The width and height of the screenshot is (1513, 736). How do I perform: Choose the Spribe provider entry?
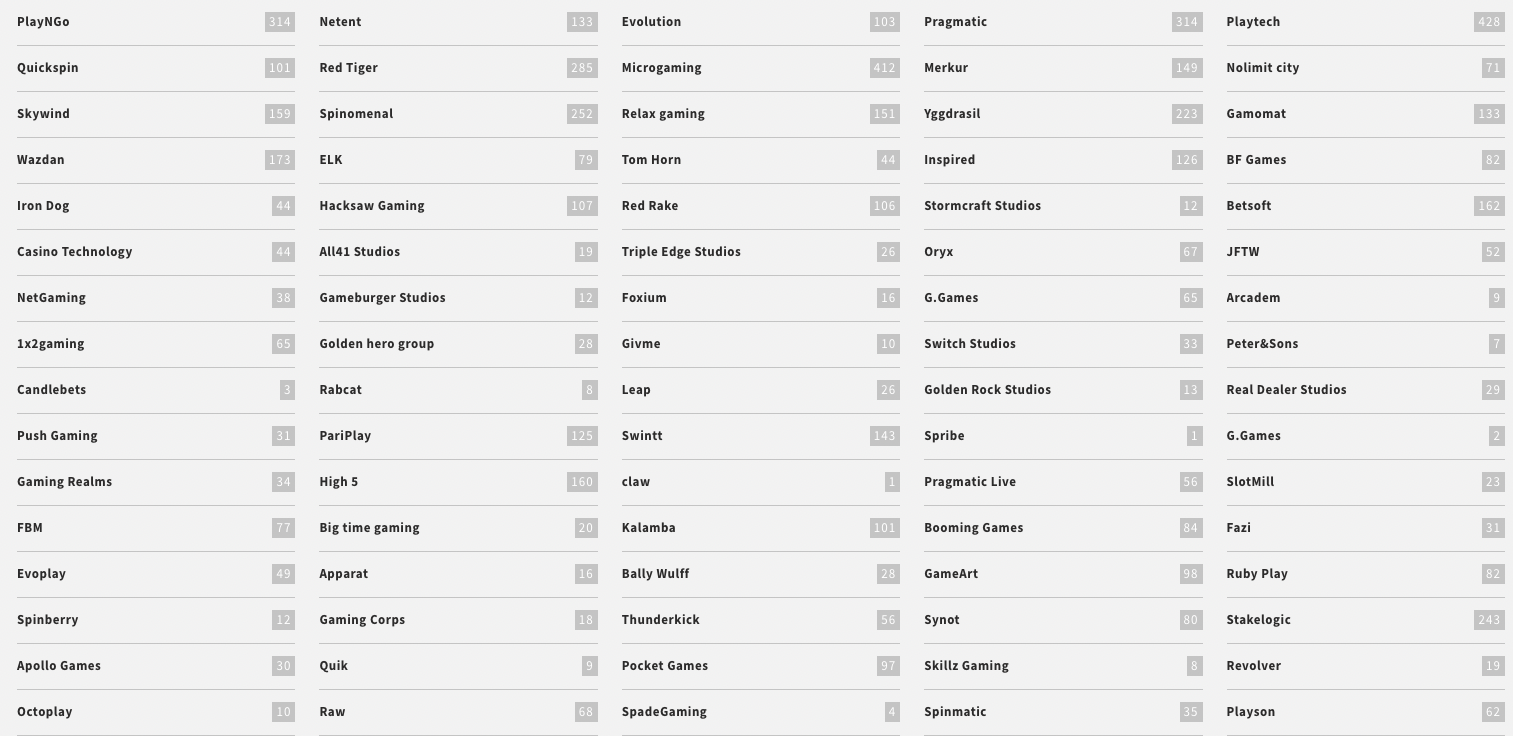1063,436
